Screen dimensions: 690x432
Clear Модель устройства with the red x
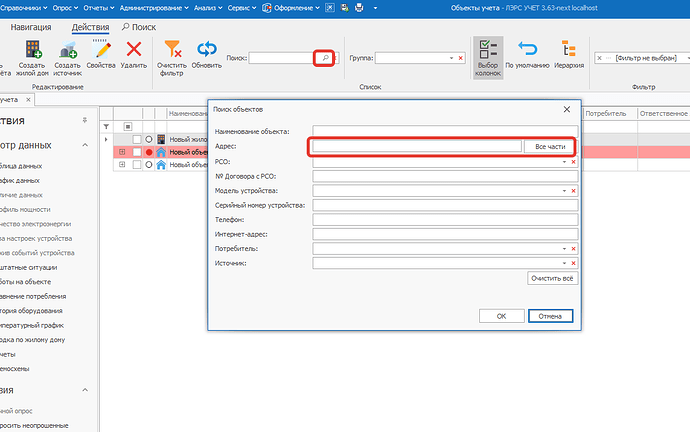573,191
